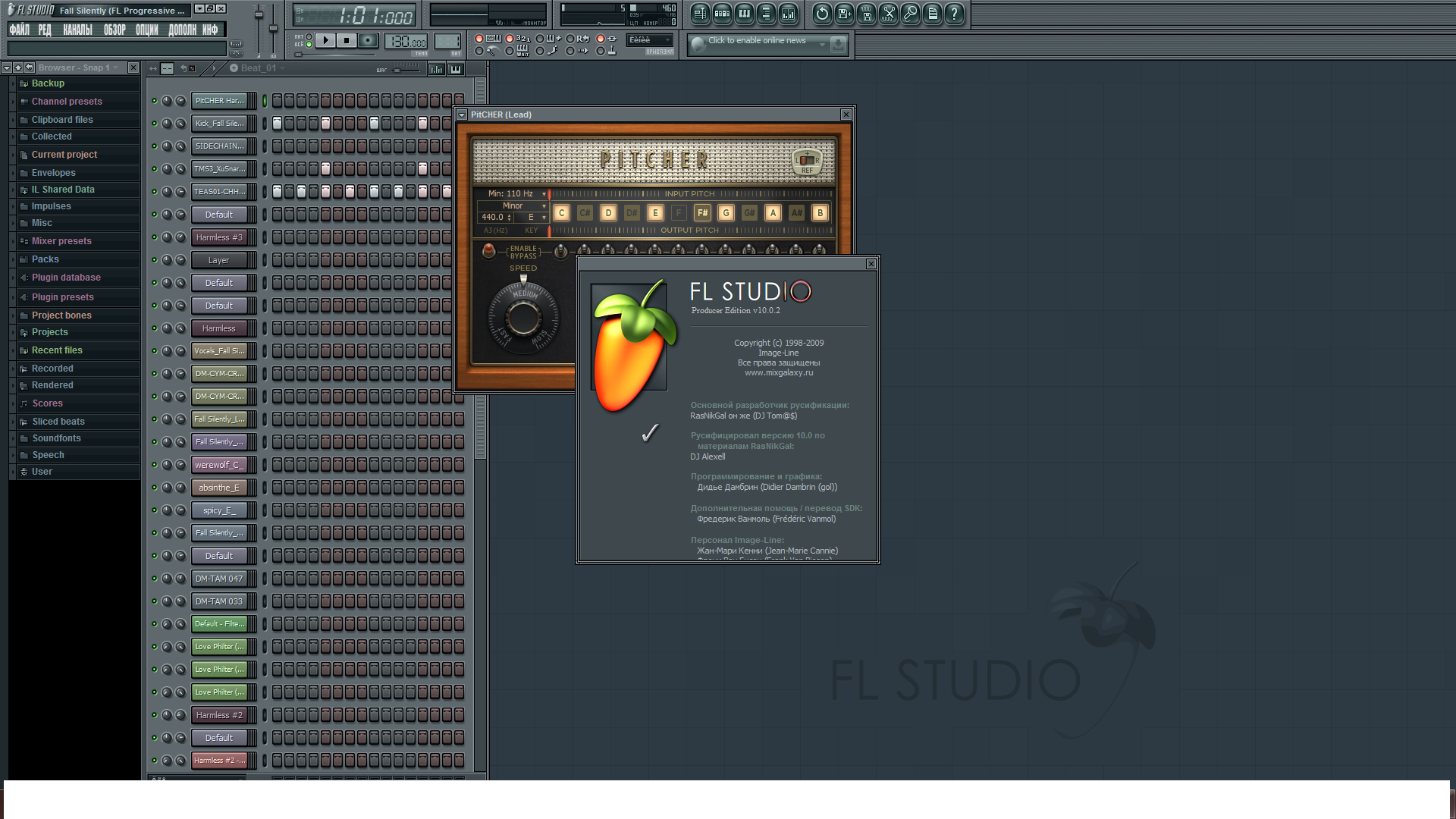
Task: Click the Stop transport button
Action: 347,41
